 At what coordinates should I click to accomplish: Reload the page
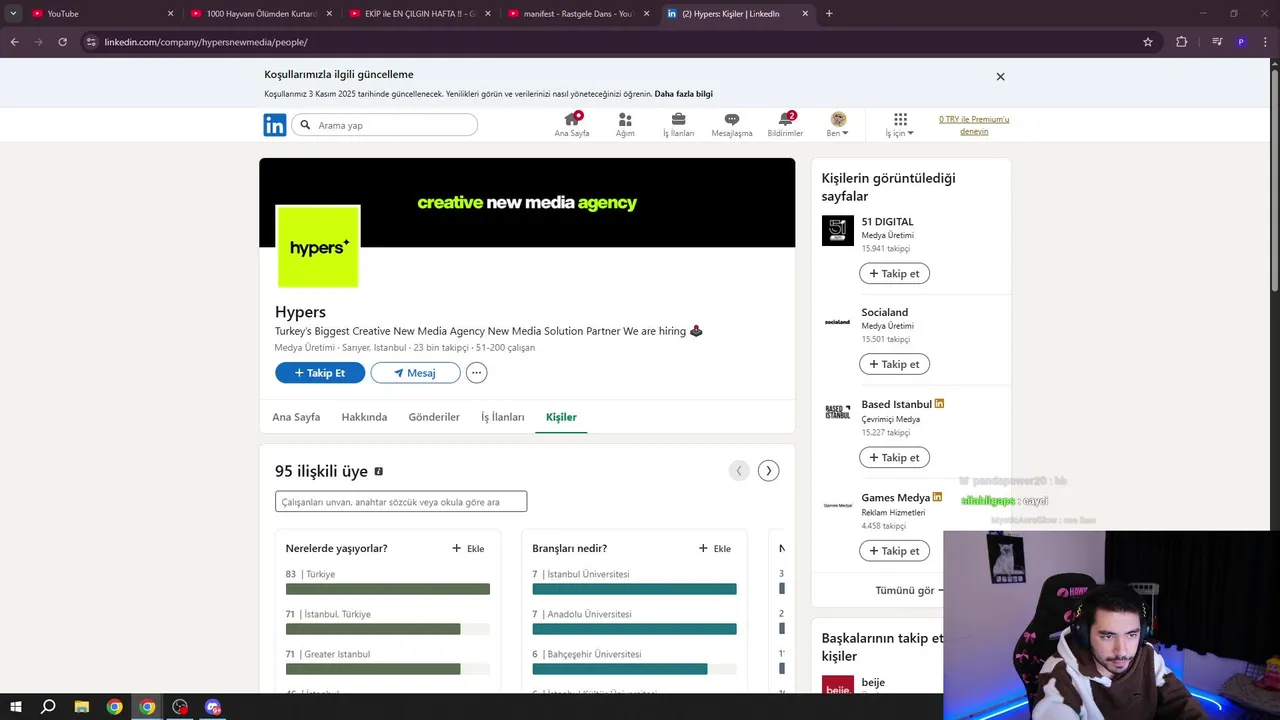(x=62, y=42)
